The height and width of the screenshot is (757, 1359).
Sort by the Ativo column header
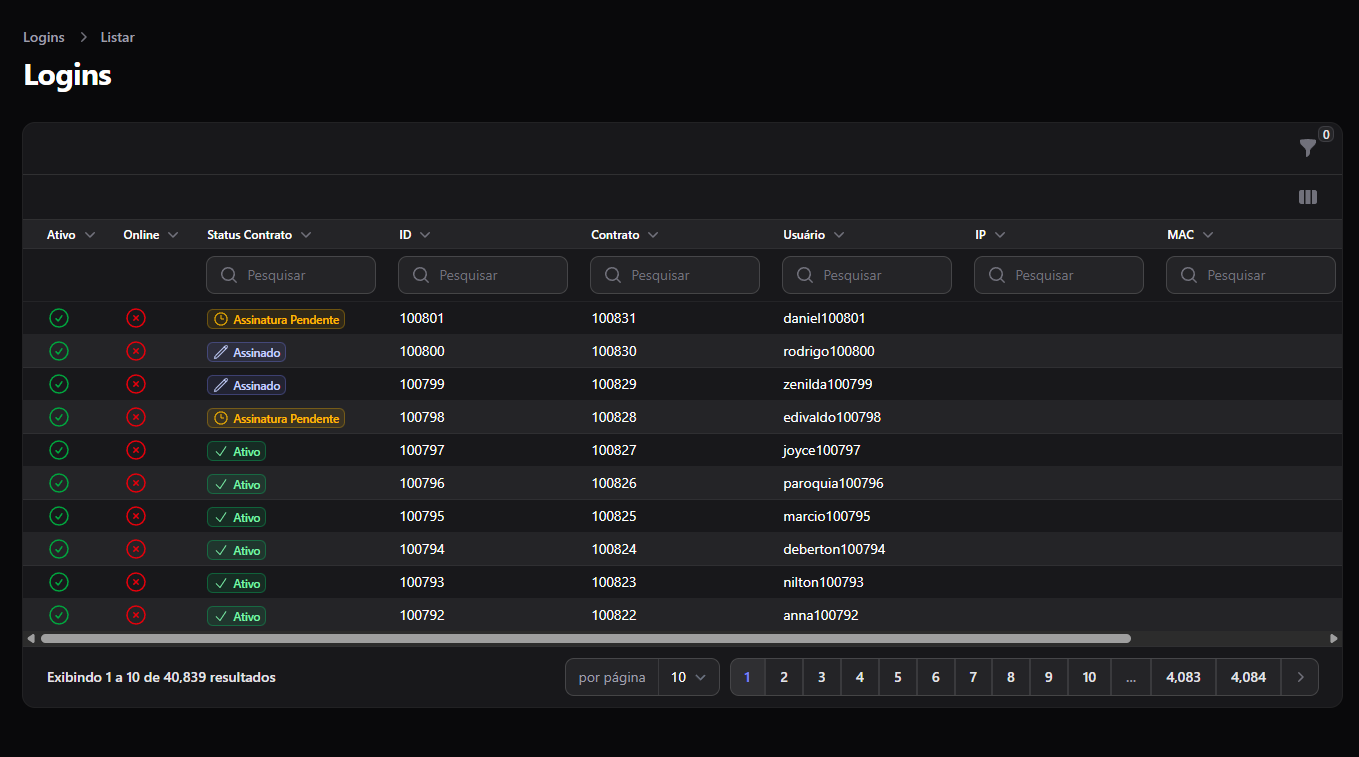(71, 235)
